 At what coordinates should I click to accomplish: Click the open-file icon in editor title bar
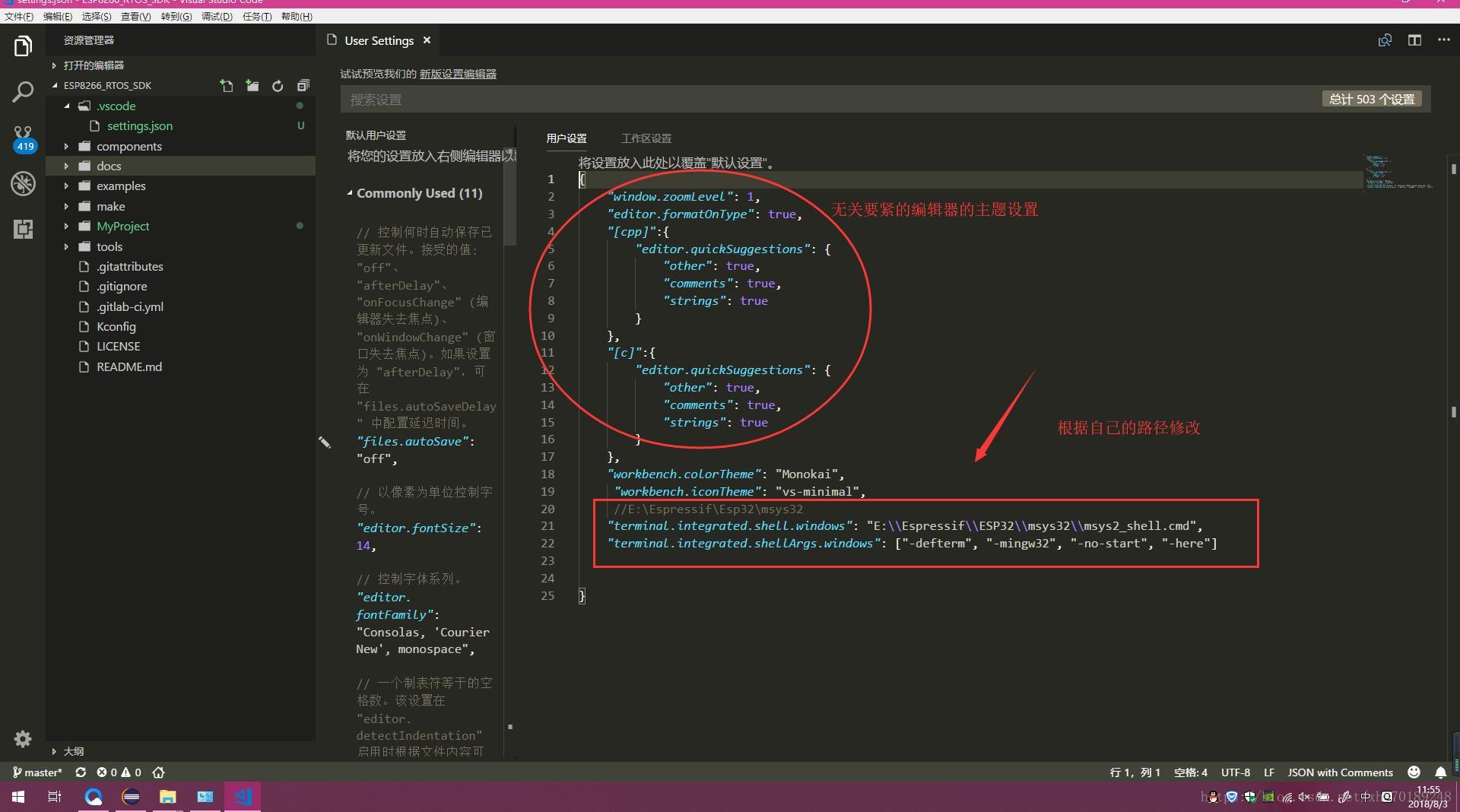1385,40
